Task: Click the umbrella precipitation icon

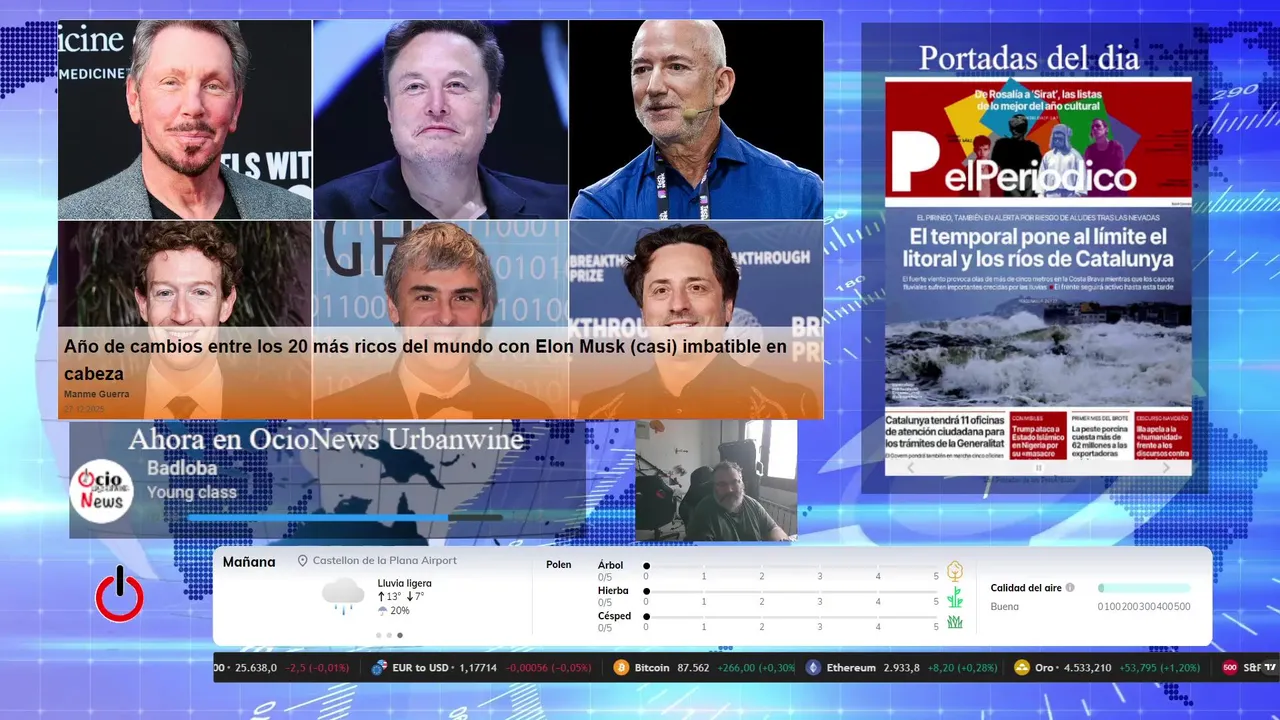Action: pos(382,611)
